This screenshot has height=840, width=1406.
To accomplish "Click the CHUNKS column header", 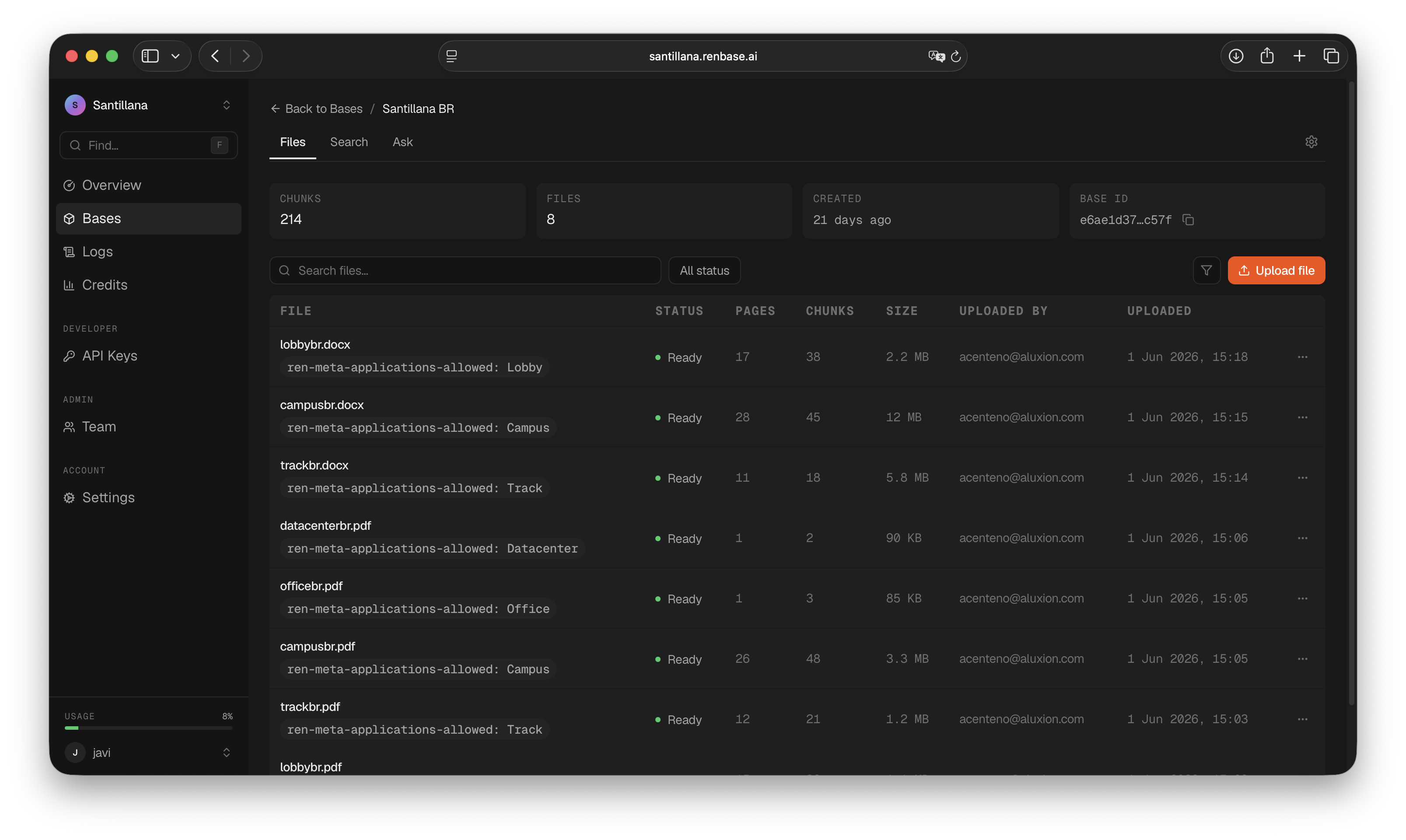I will (830, 311).
